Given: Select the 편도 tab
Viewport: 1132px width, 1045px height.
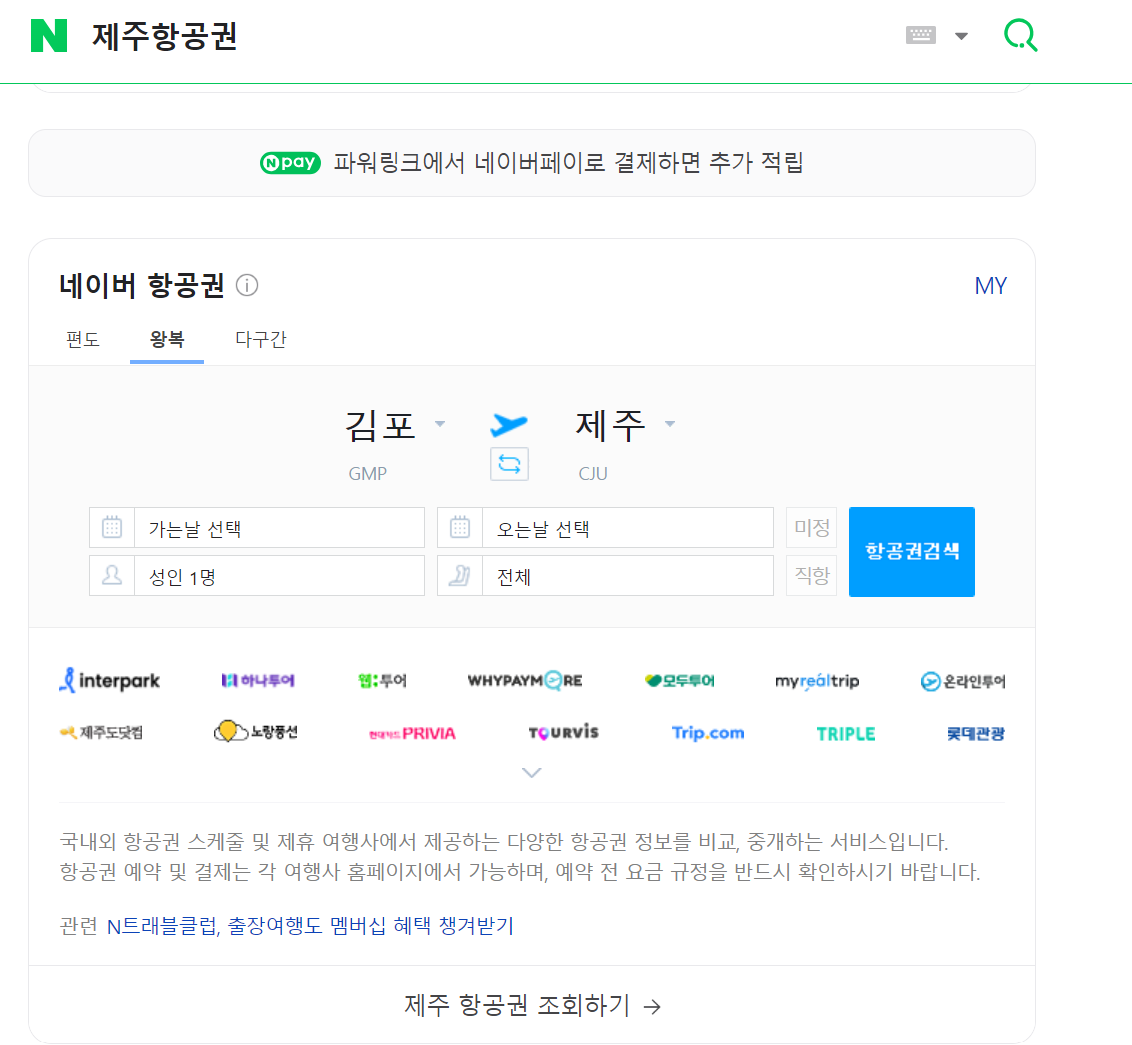Looking at the screenshot, I should point(83,339).
